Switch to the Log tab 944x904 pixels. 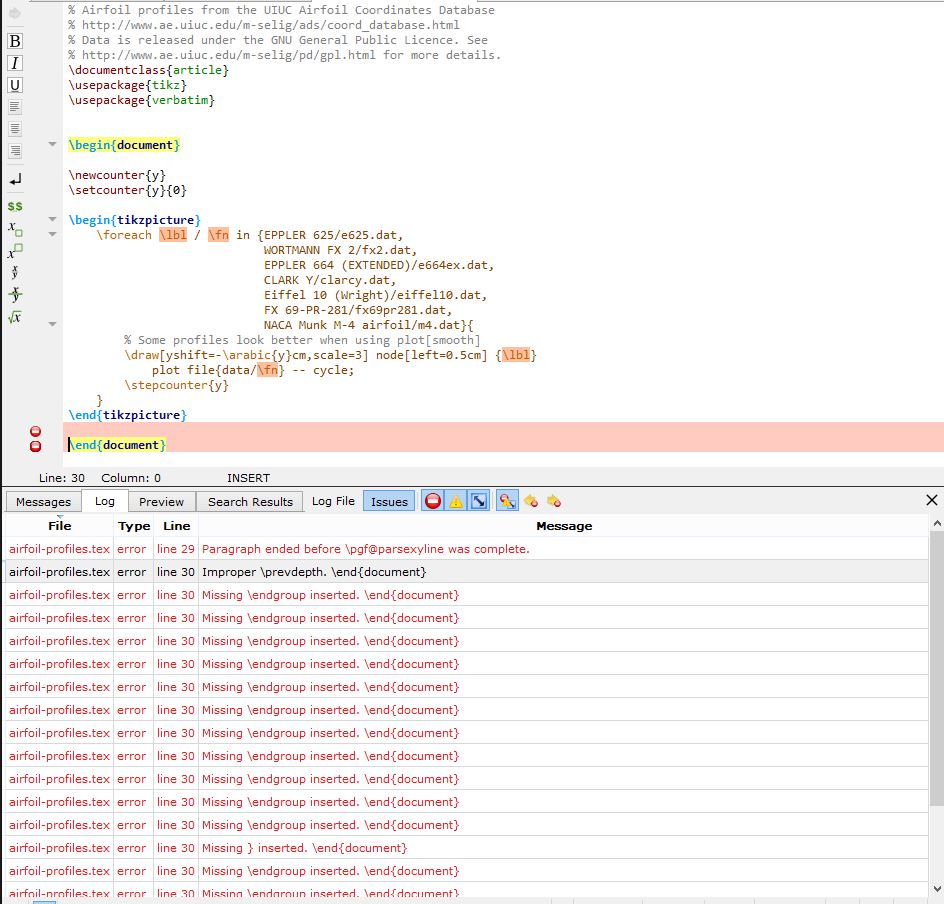click(x=105, y=501)
